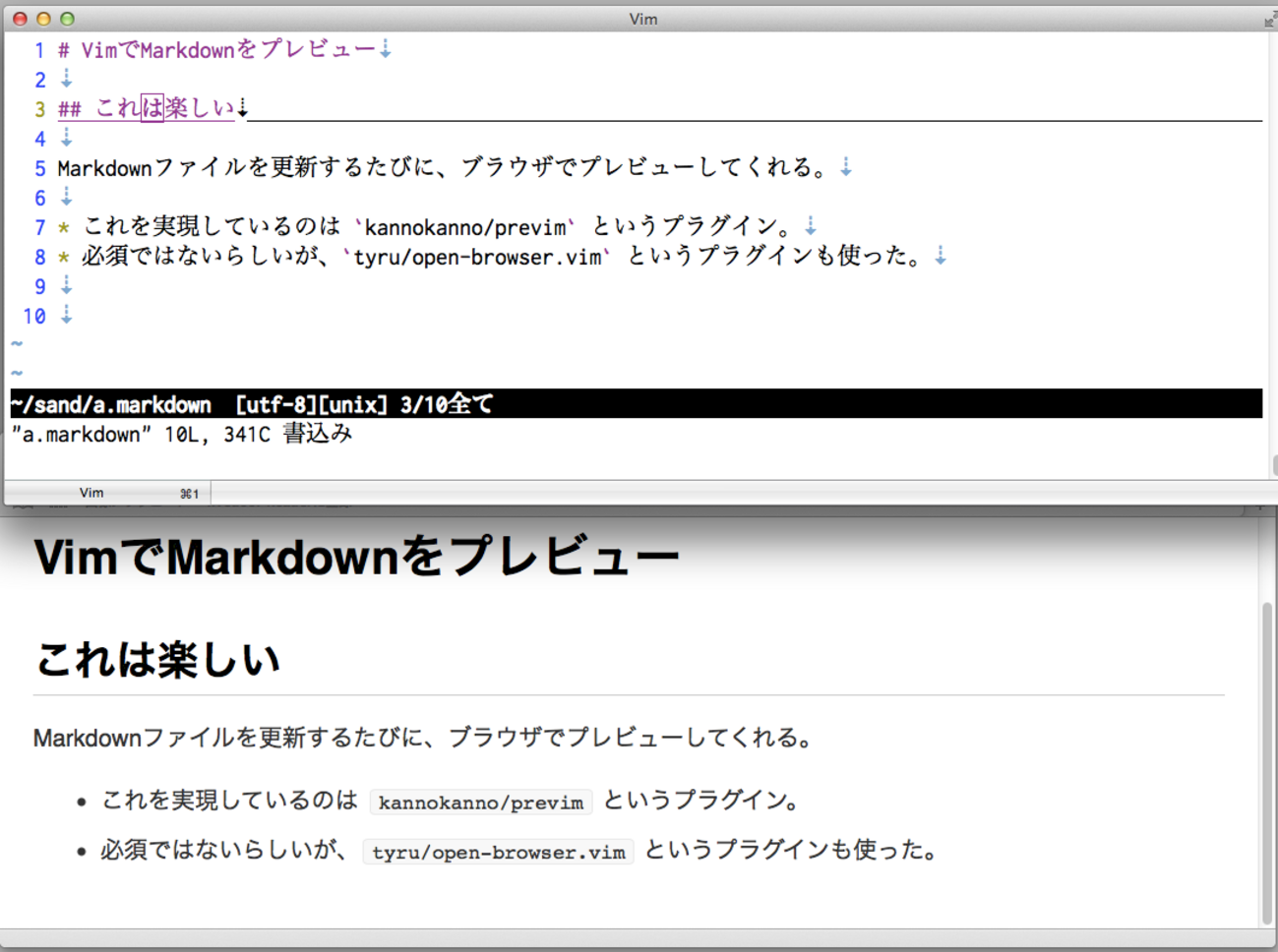The image size is (1278, 952).
Task: Click "必須ではないらしいが、" in the preview list
Action: pyautogui.click(x=226, y=850)
